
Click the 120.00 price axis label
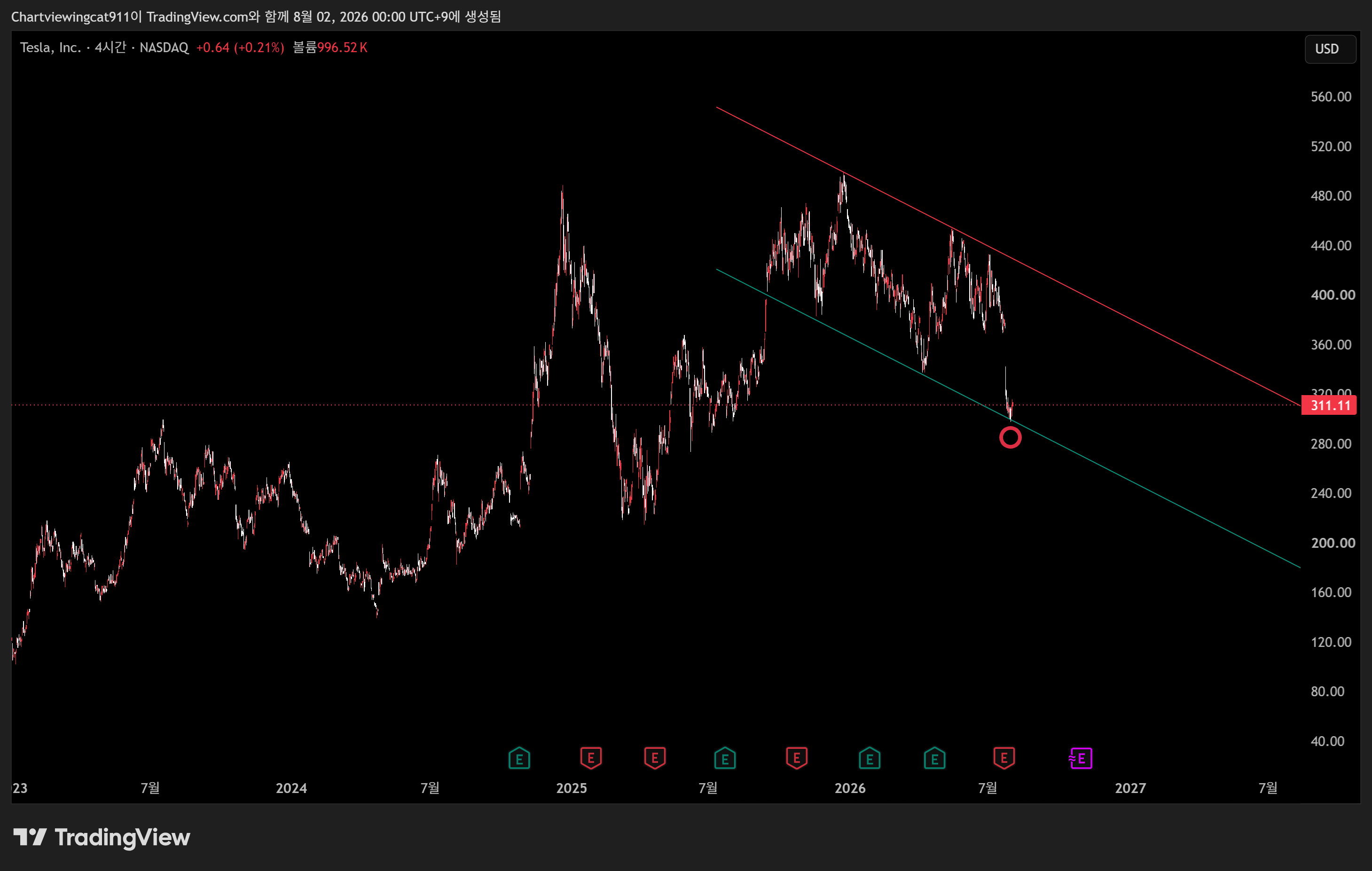point(1331,642)
